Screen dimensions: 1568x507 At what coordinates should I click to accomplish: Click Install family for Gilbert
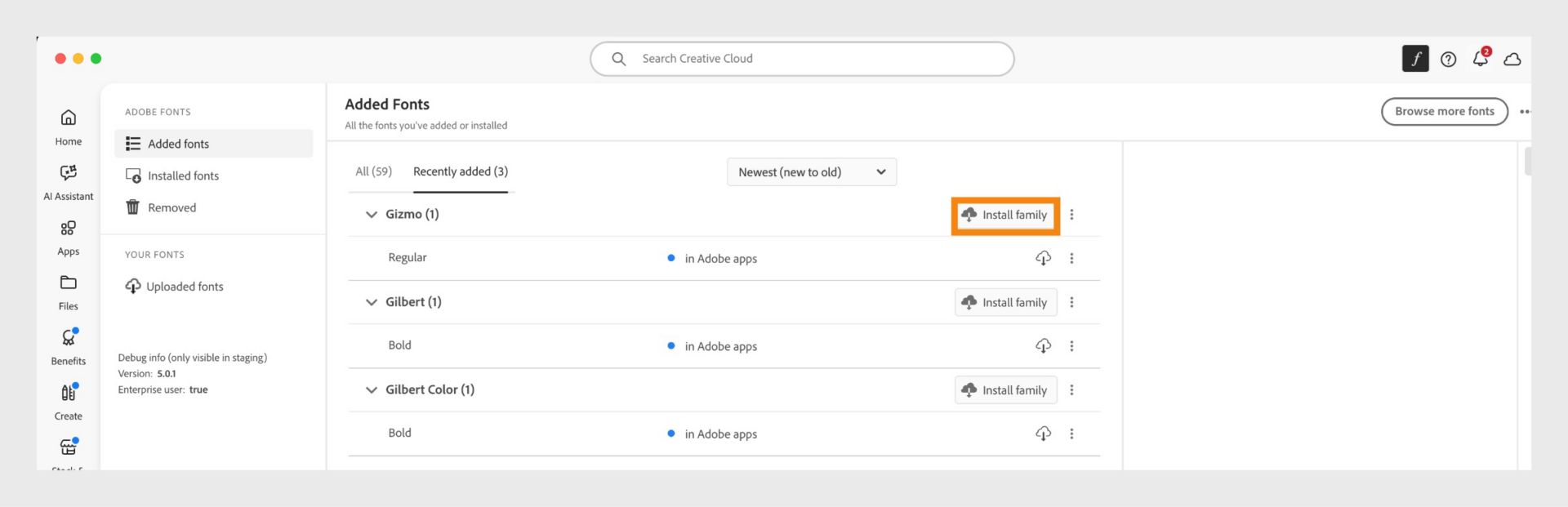click(x=1005, y=302)
